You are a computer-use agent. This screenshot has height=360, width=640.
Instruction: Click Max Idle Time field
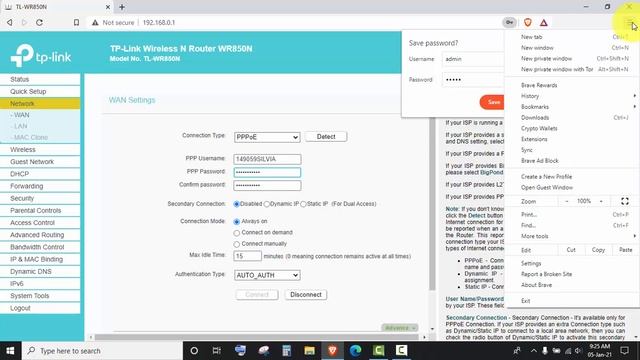(247, 256)
